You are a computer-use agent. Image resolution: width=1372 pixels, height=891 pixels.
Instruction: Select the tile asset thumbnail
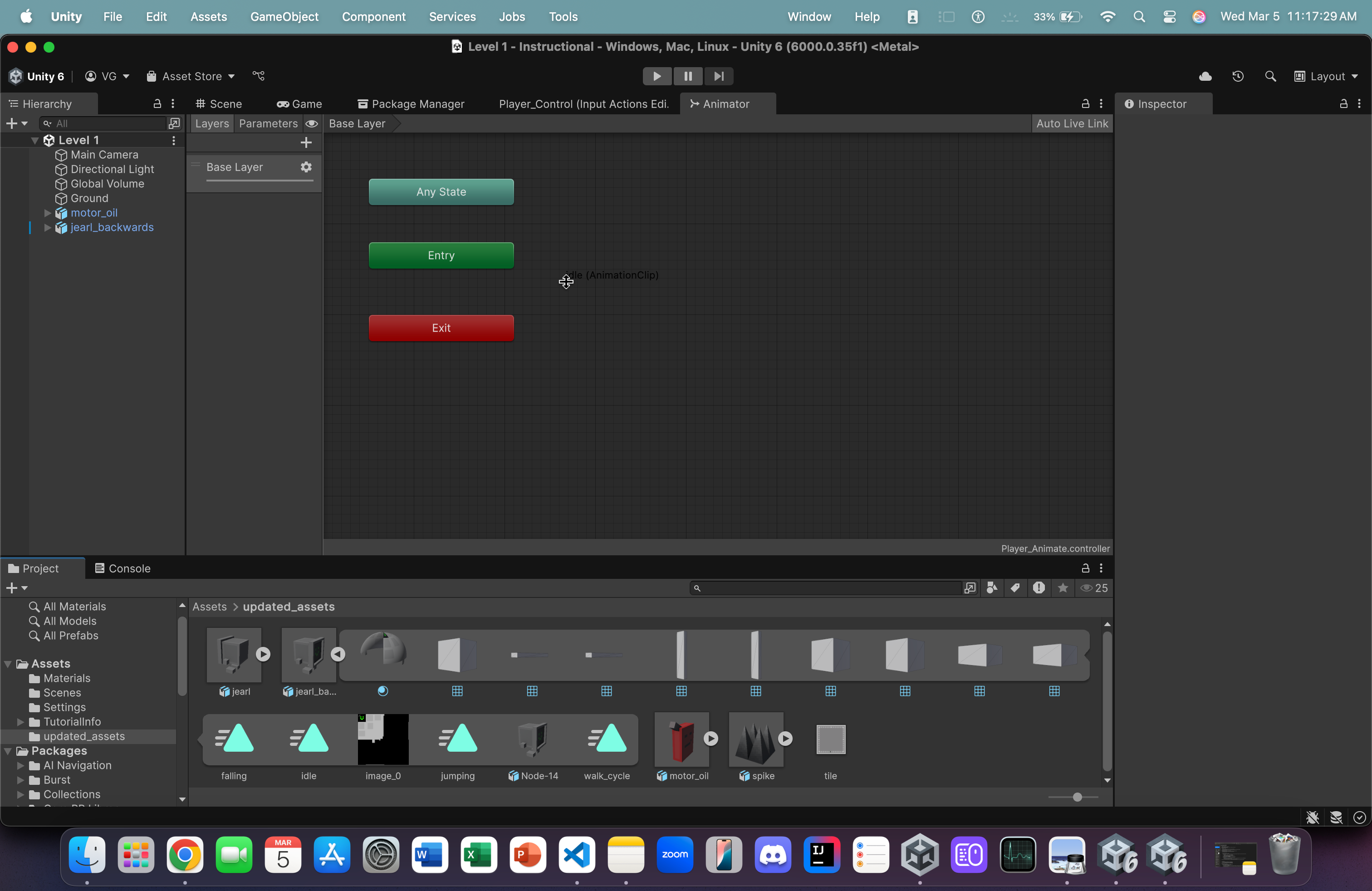(830, 739)
